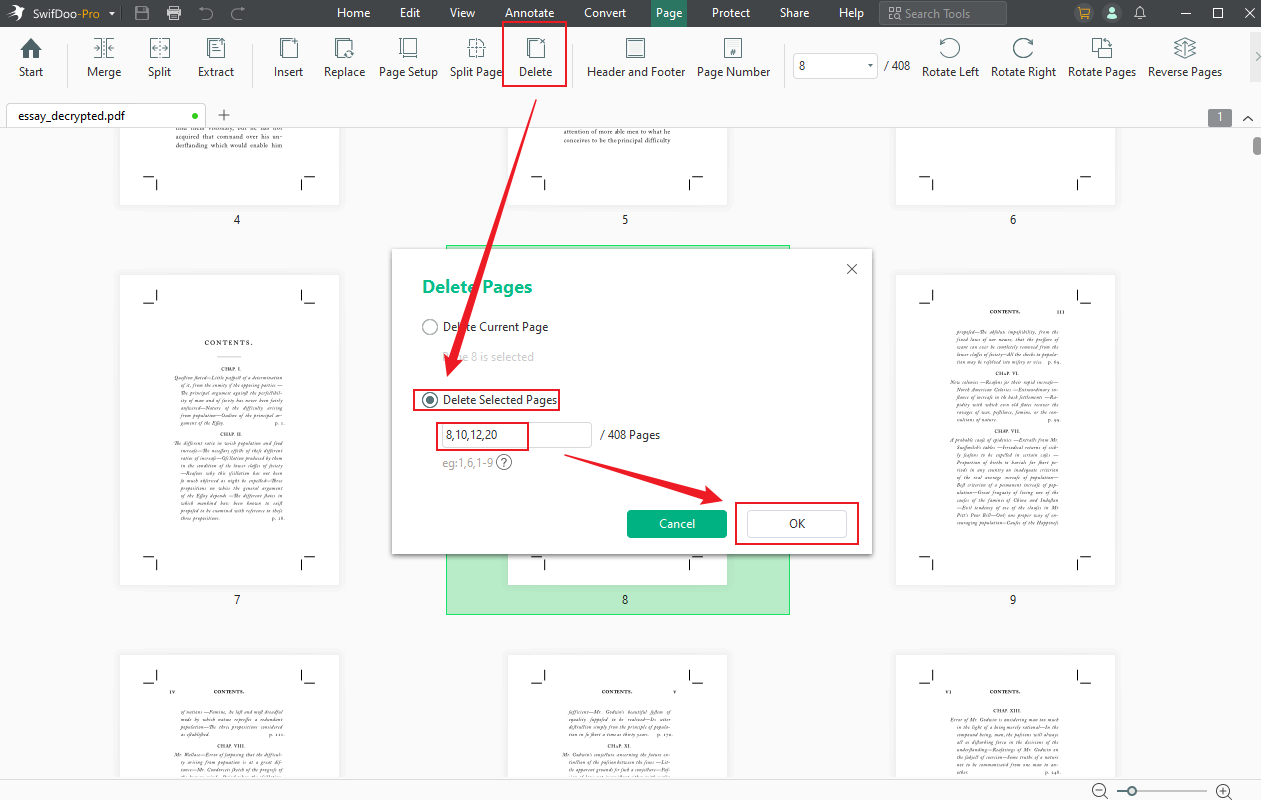
Task: Click OK to delete the pages
Action: (x=797, y=523)
